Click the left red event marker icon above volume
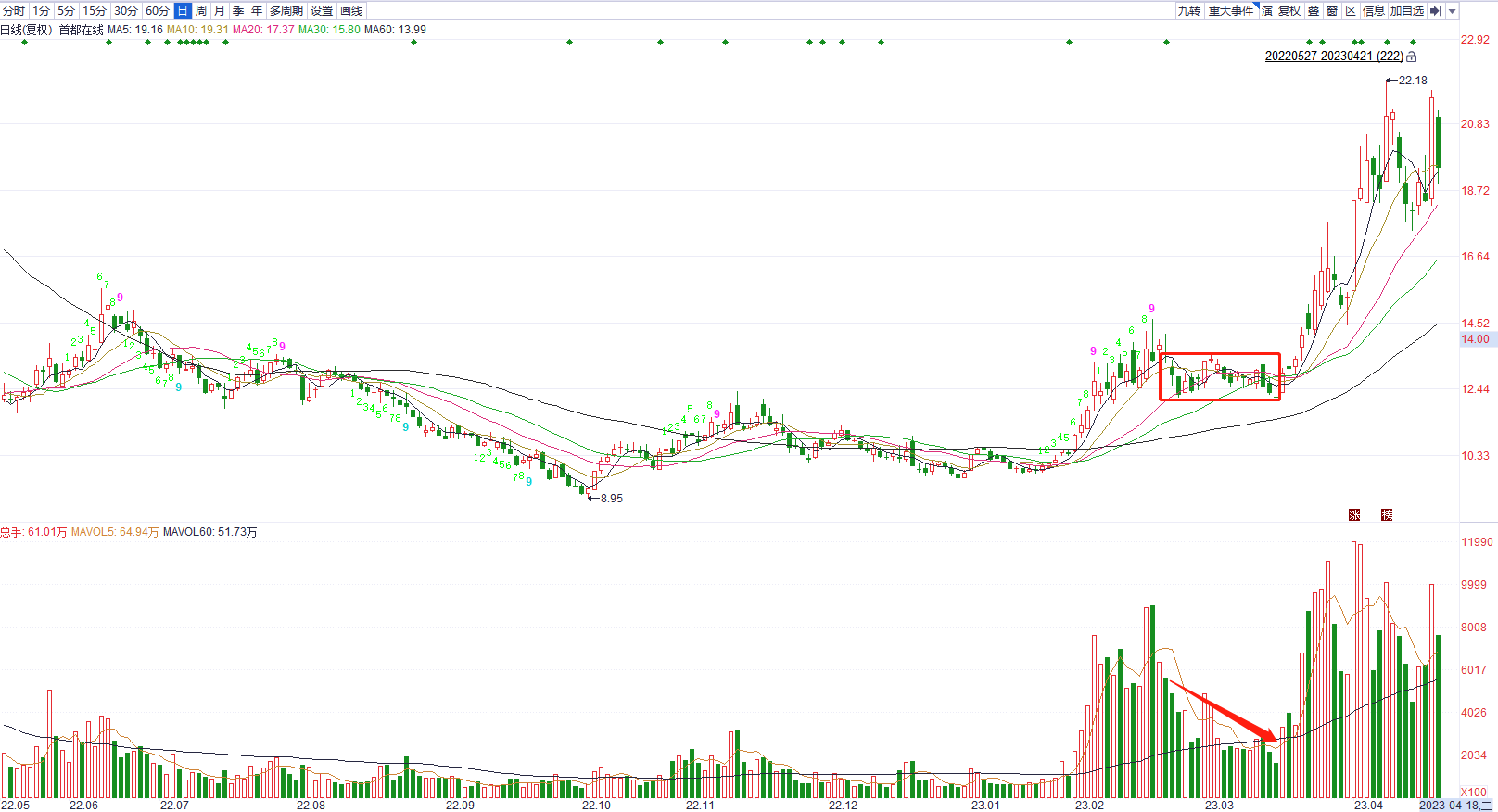The width and height of the screenshot is (1498, 812). click(x=1354, y=514)
